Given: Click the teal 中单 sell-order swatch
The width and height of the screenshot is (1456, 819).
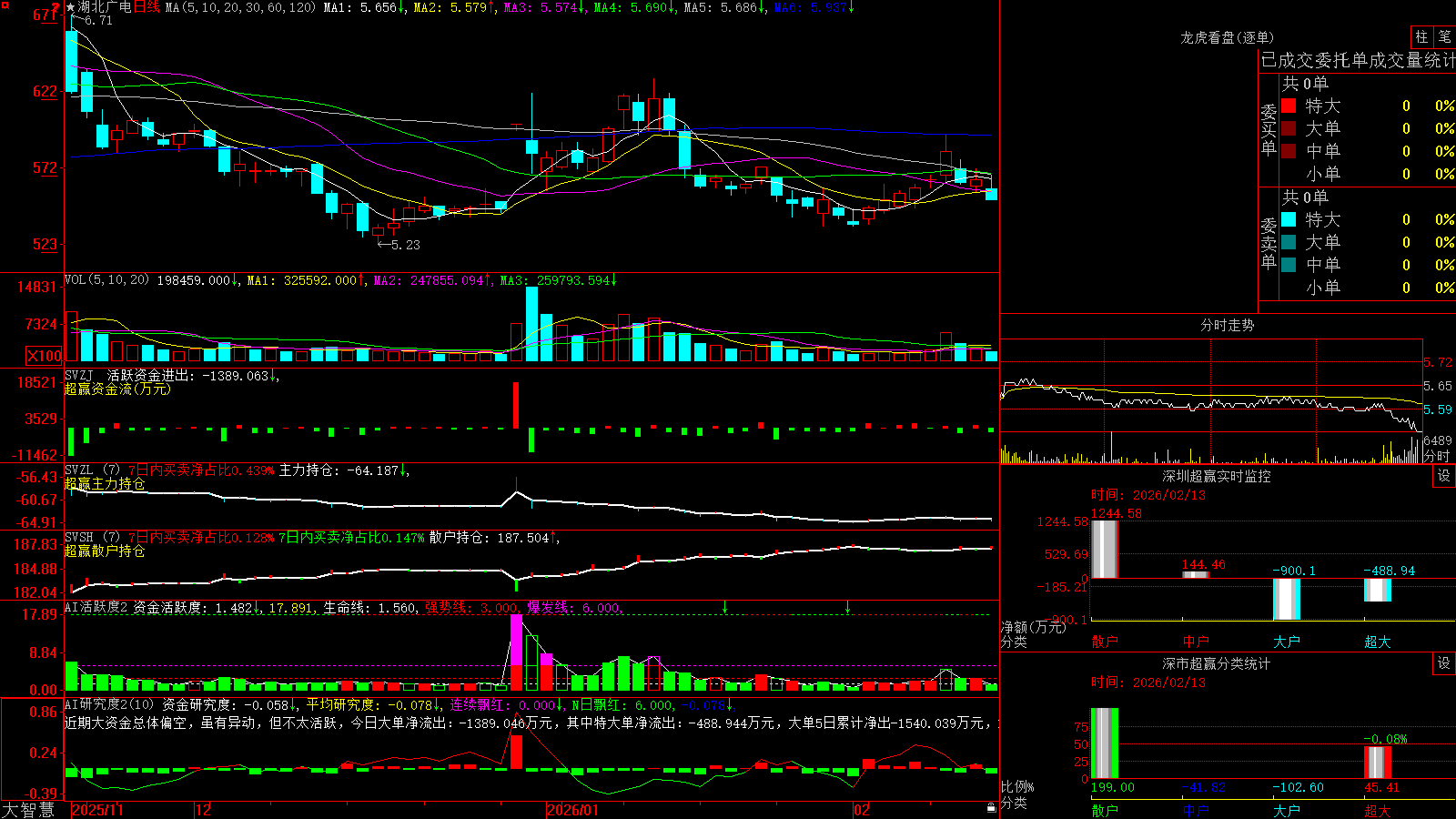Looking at the screenshot, I should click(x=1289, y=265).
